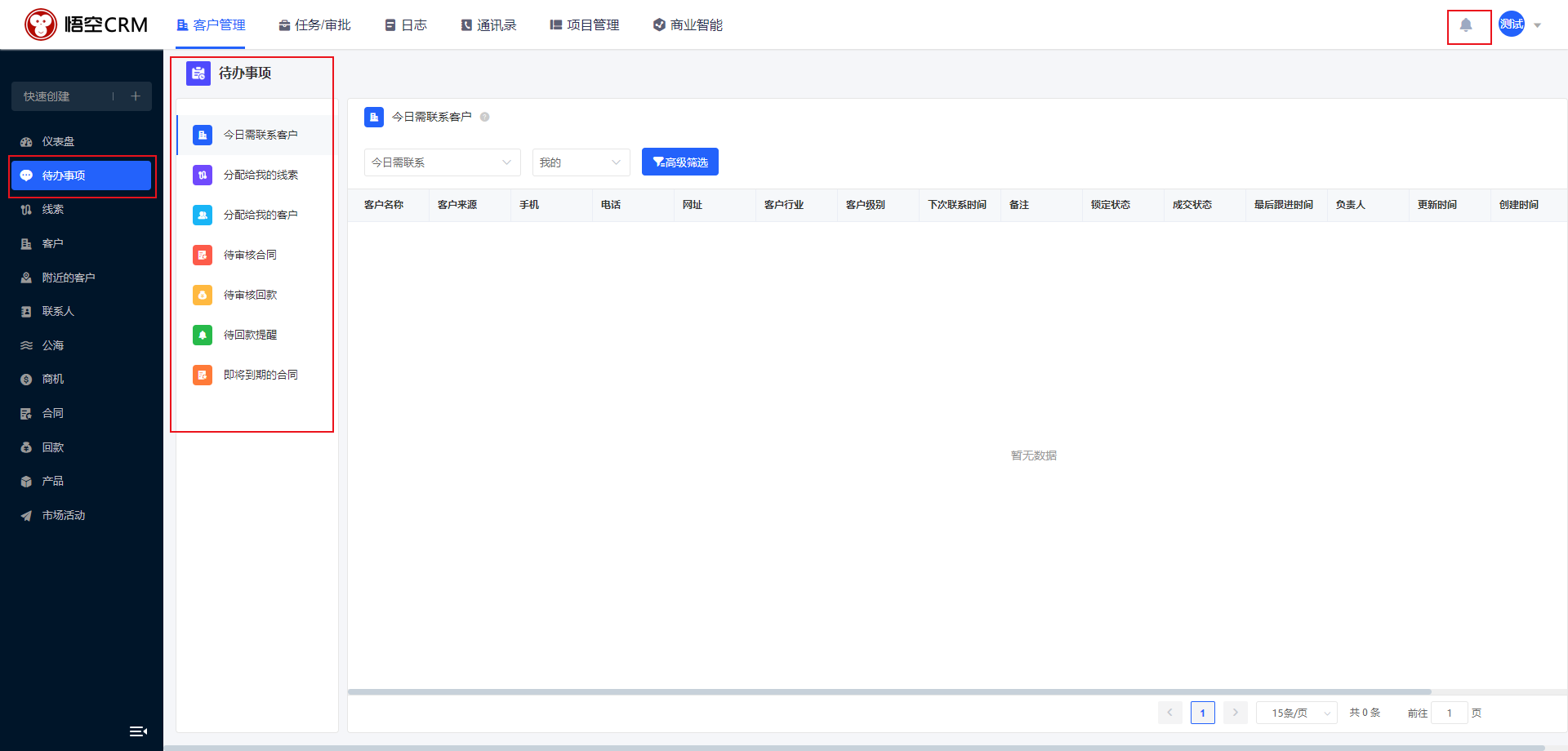Click the 高级筛选 button
Screen dimensions: 1568x751
[679, 162]
